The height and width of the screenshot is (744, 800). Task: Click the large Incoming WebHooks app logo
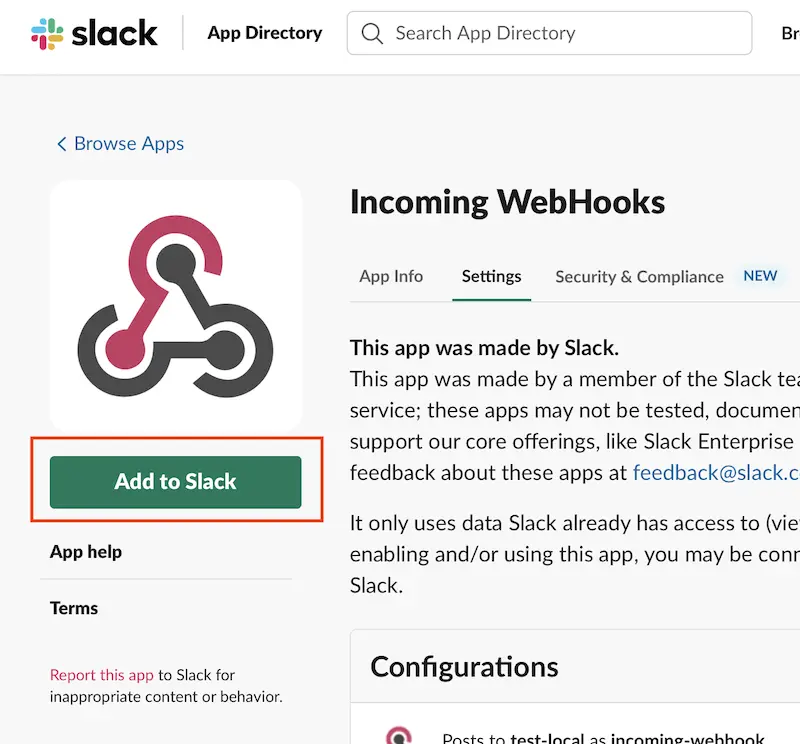click(x=176, y=306)
